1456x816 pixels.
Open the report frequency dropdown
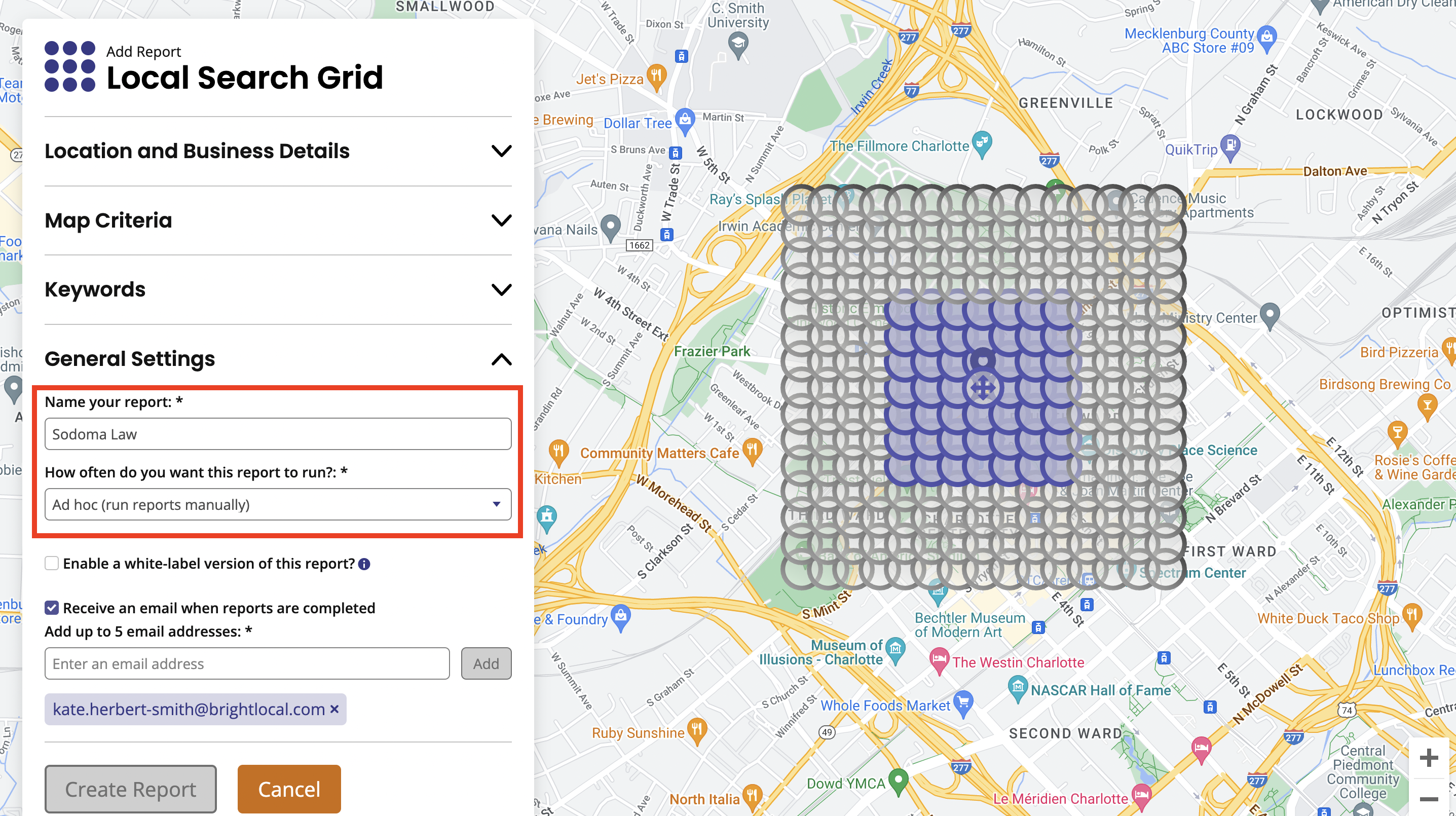click(278, 504)
